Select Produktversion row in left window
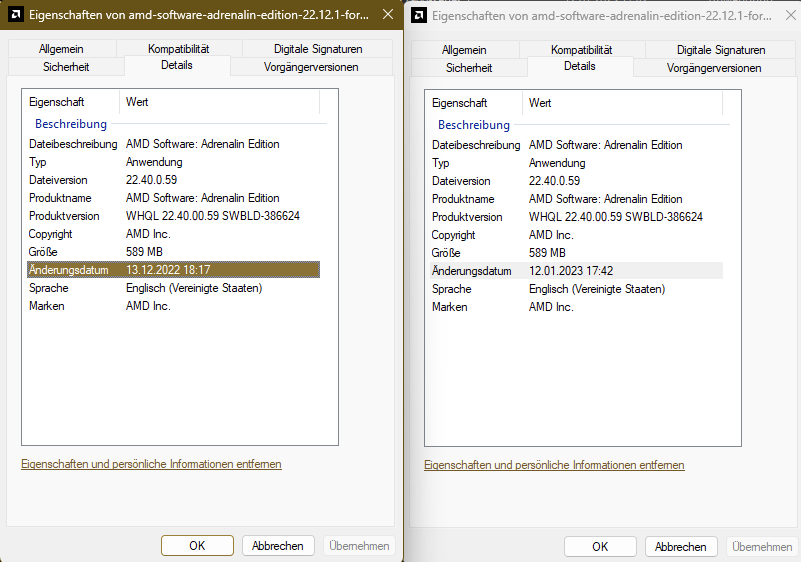 (x=173, y=216)
